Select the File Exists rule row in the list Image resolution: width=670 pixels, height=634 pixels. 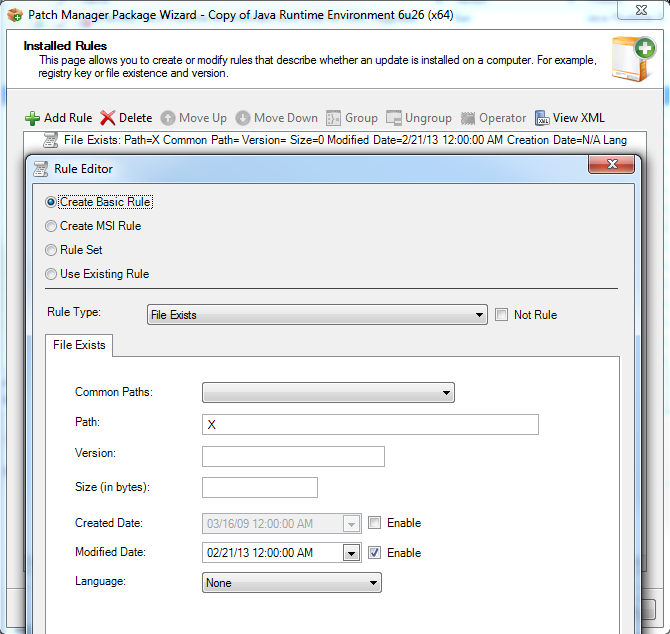[335, 140]
